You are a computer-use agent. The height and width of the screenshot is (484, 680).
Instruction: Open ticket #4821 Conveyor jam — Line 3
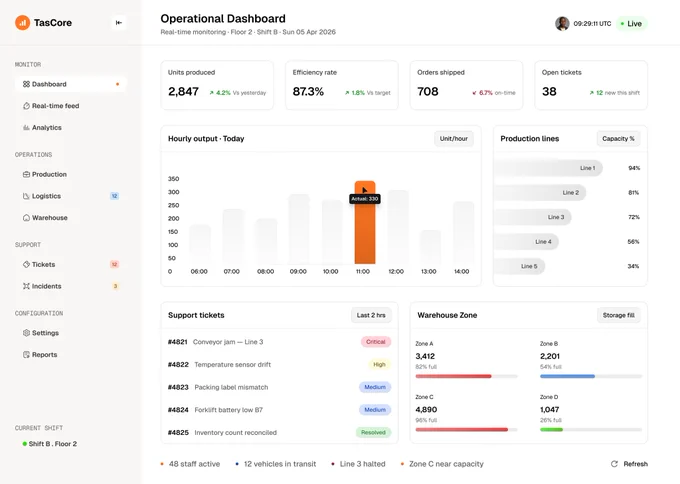(x=279, y=342)
